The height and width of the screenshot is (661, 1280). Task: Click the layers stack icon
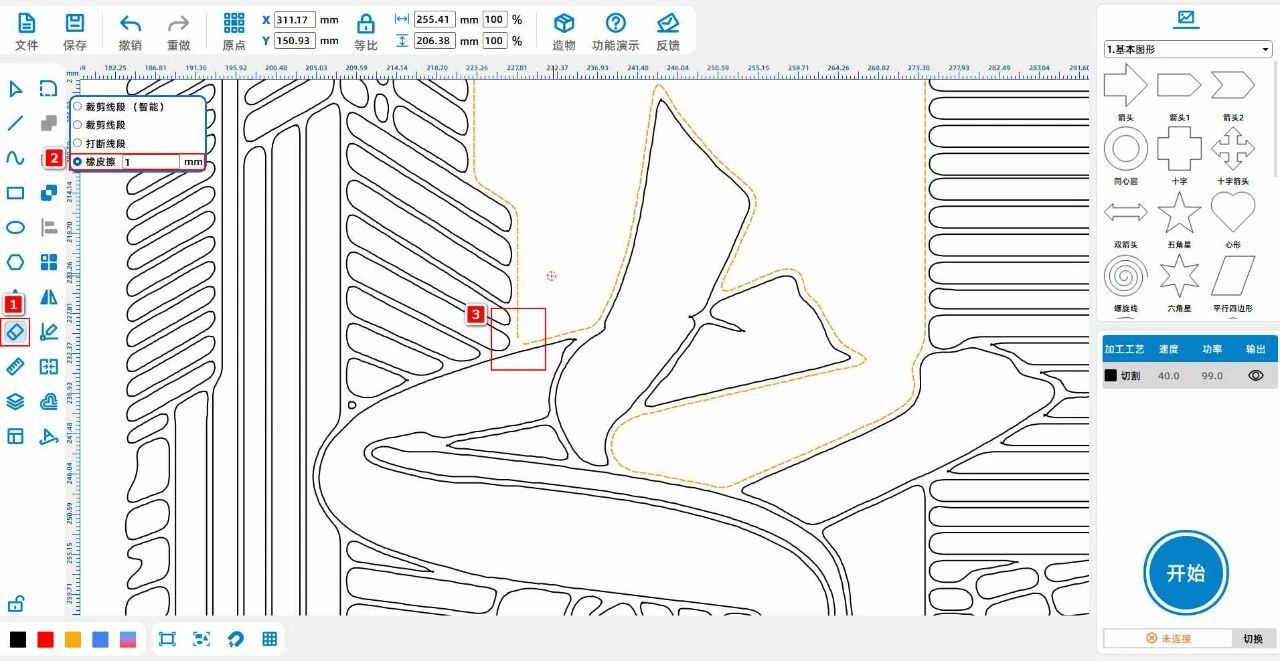15,402
